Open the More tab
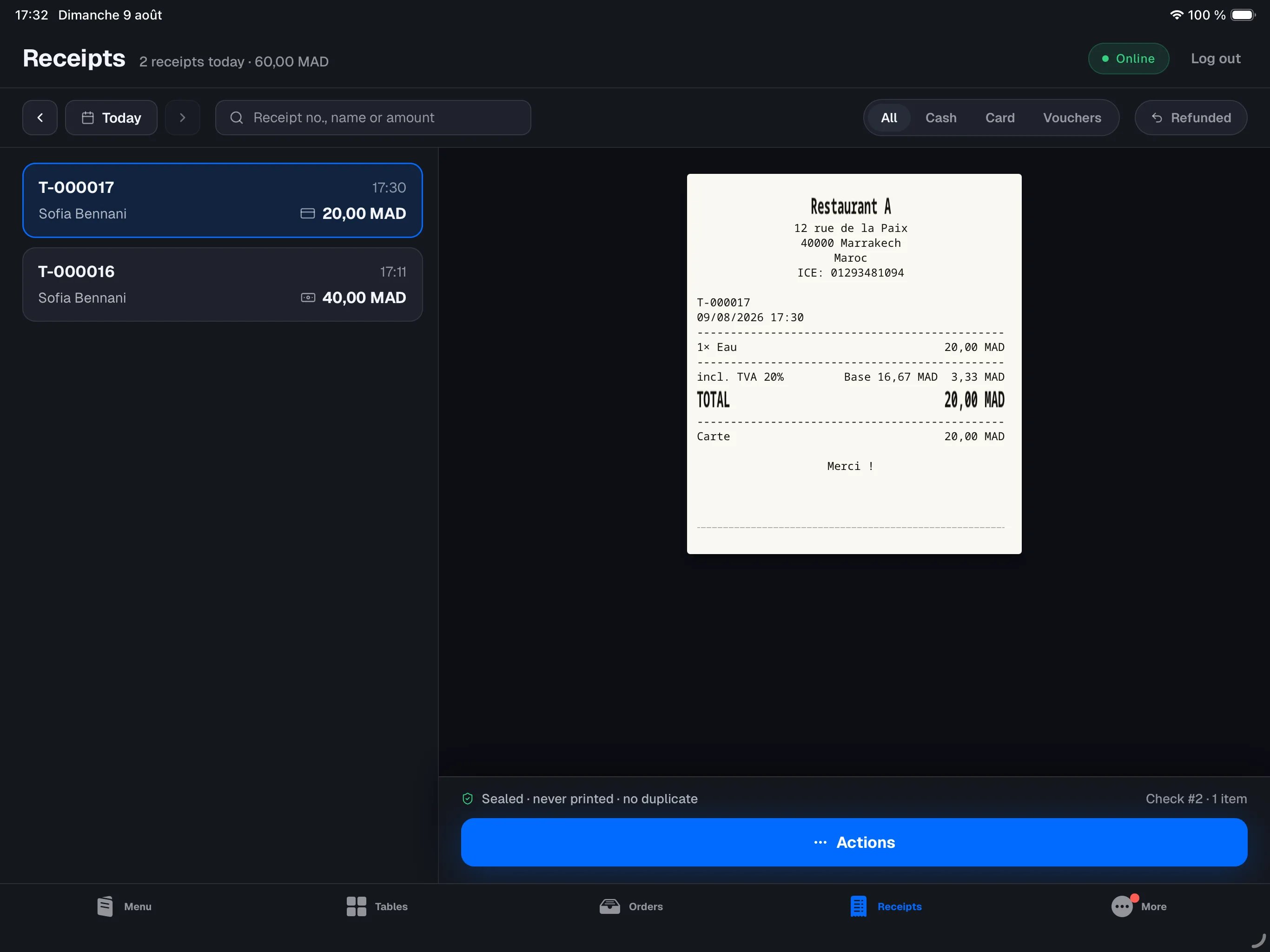This screenshot has height=952, width=1270. point(1139,906)
